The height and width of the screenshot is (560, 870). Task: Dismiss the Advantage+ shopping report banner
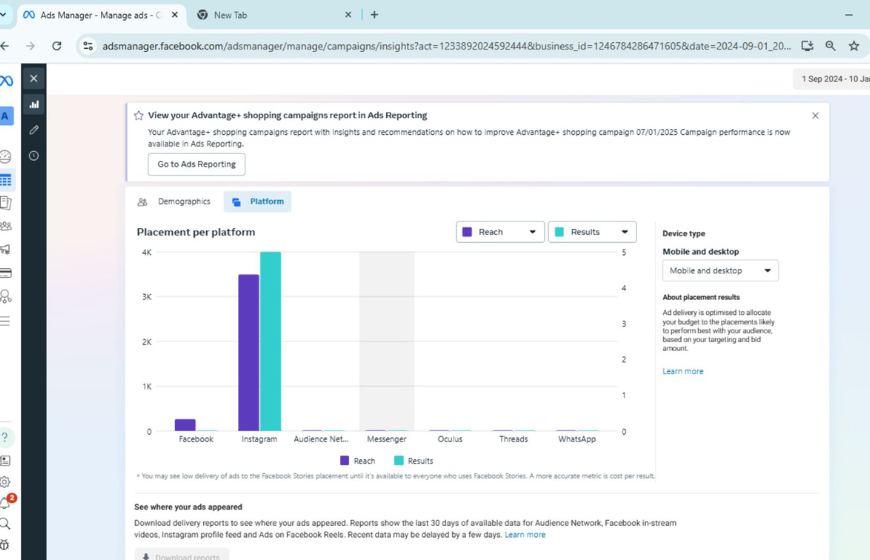click(815, 116)
